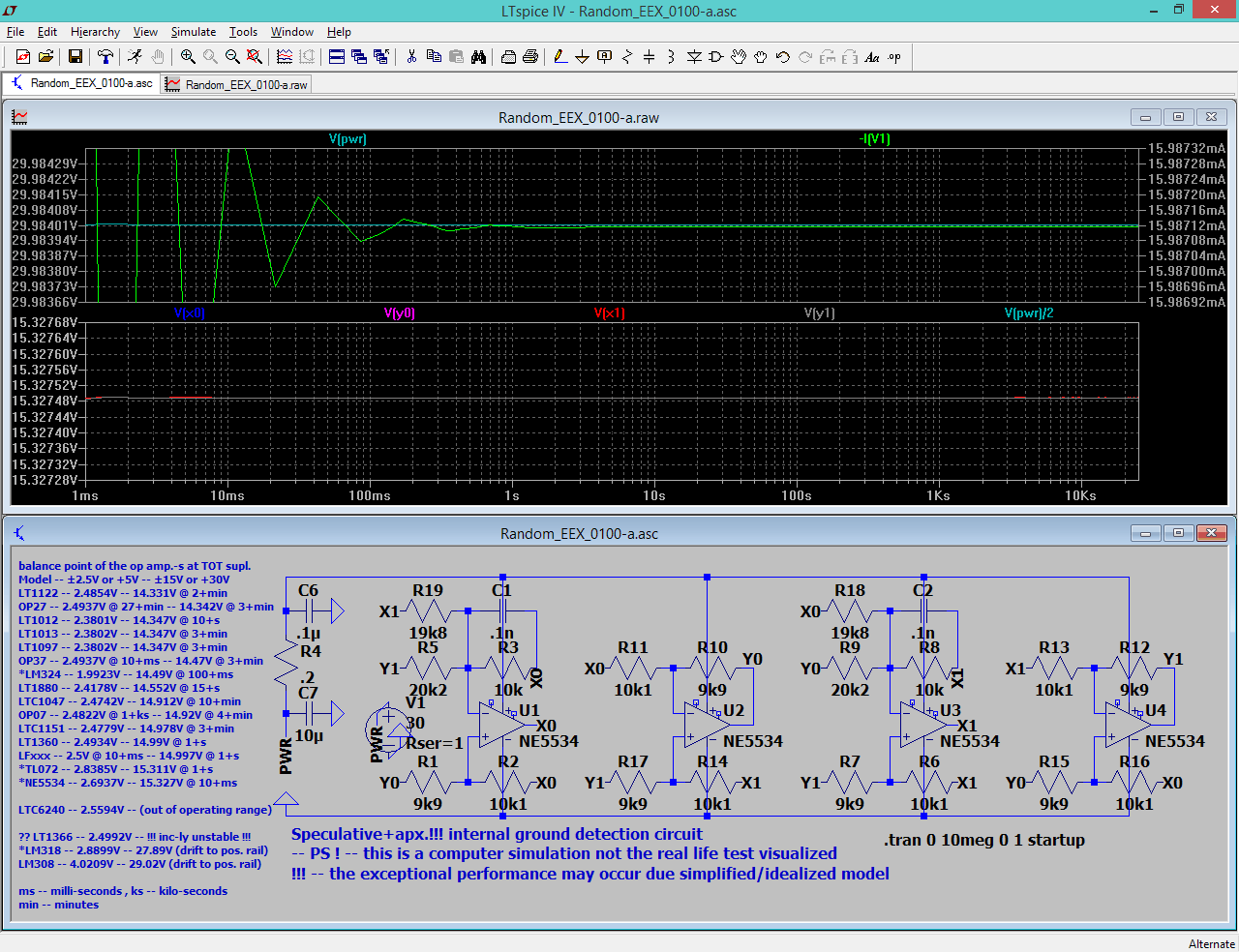Select the Copy tool icon
The height and width of the screenshot is (952, 1239).
click(x=434, y=57)
